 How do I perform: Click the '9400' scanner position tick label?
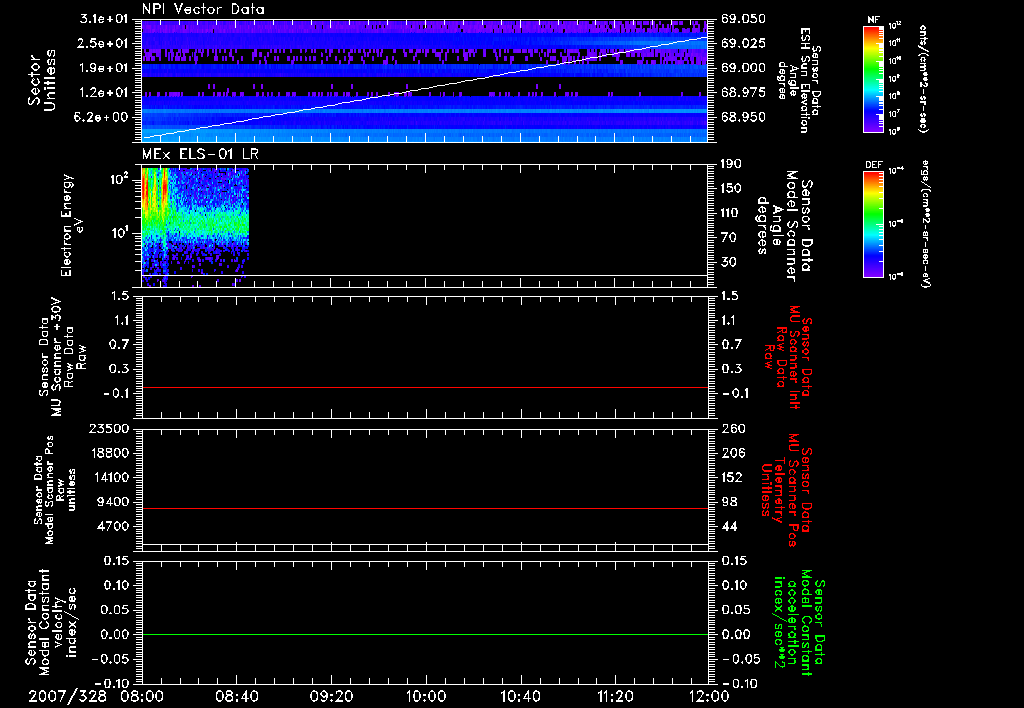click(113, 502)
